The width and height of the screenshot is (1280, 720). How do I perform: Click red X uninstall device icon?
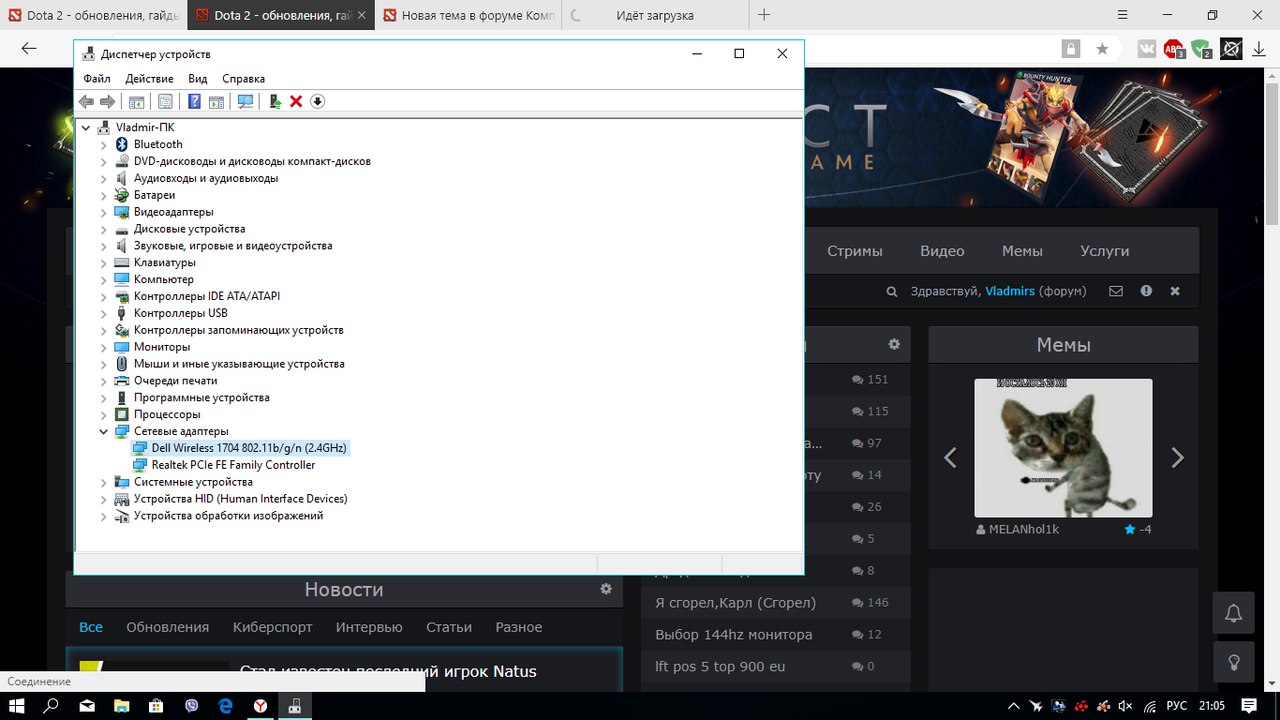click(296, 101)
